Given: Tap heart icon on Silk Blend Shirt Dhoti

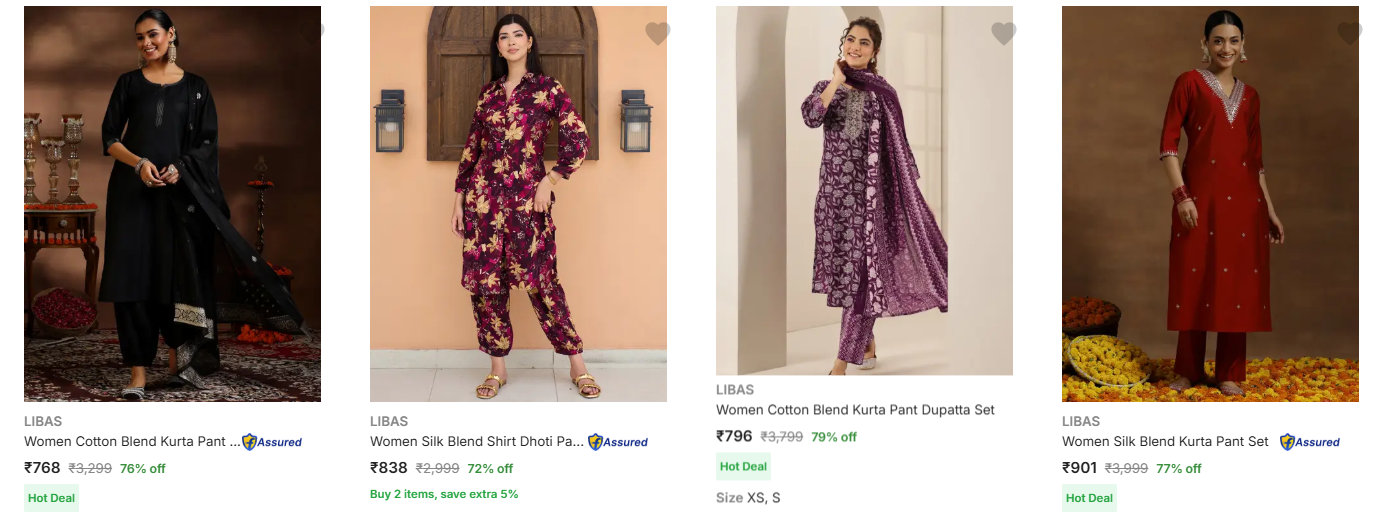Looking at the screenshot, I should 657,33.
